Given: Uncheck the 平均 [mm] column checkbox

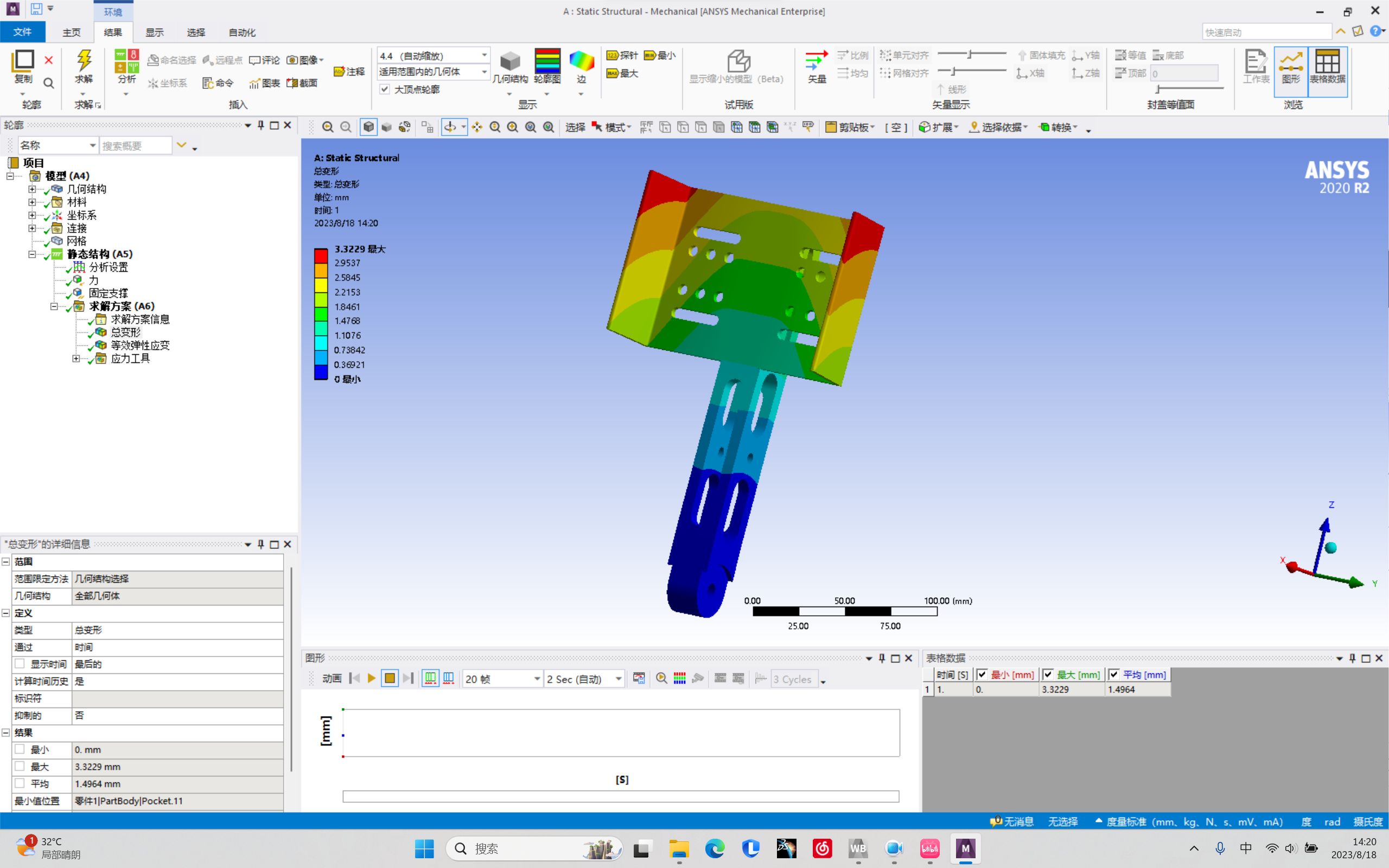Looking at the screenshot, I should click(1113, 674).
